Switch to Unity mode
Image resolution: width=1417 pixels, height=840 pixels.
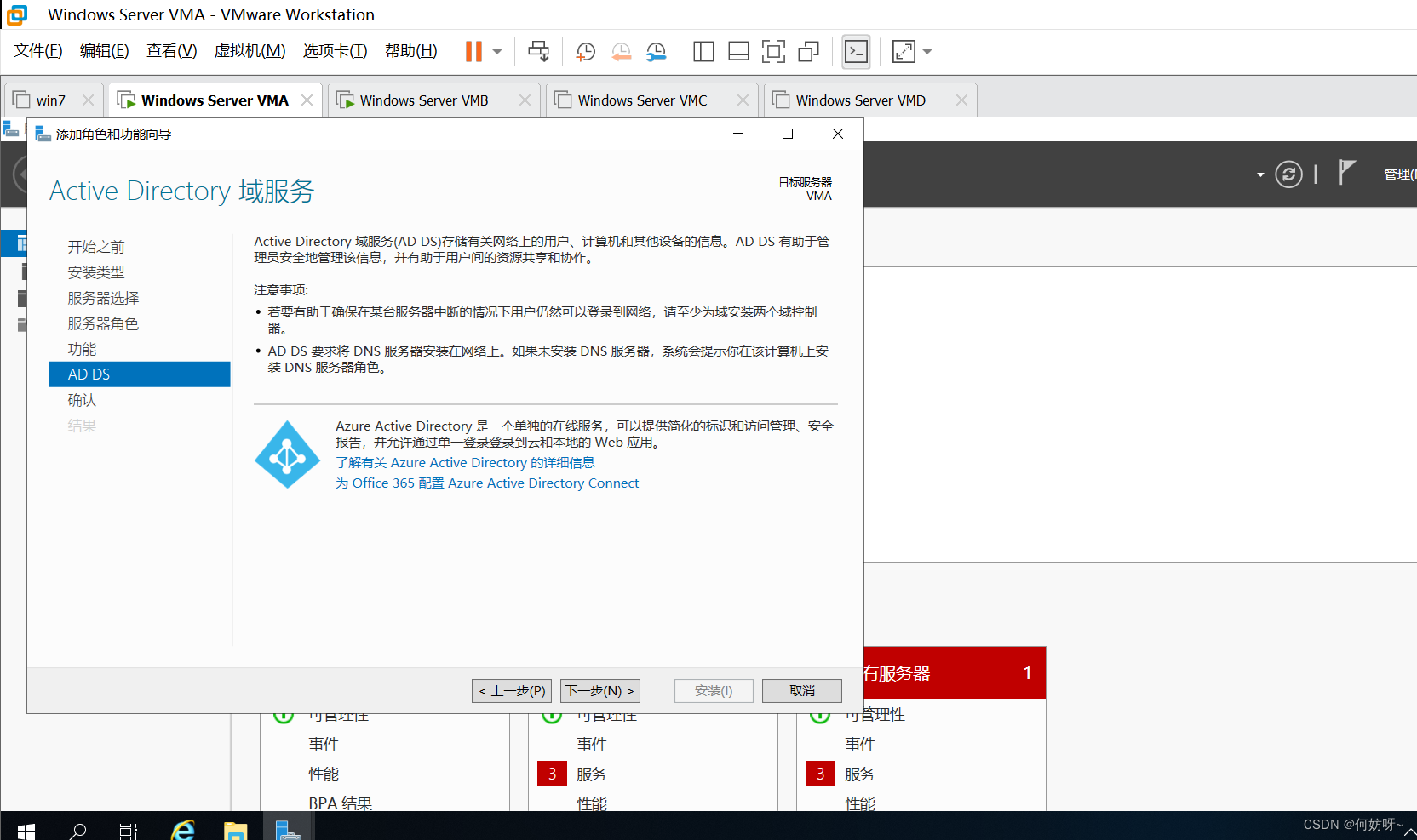click(808, 52)
